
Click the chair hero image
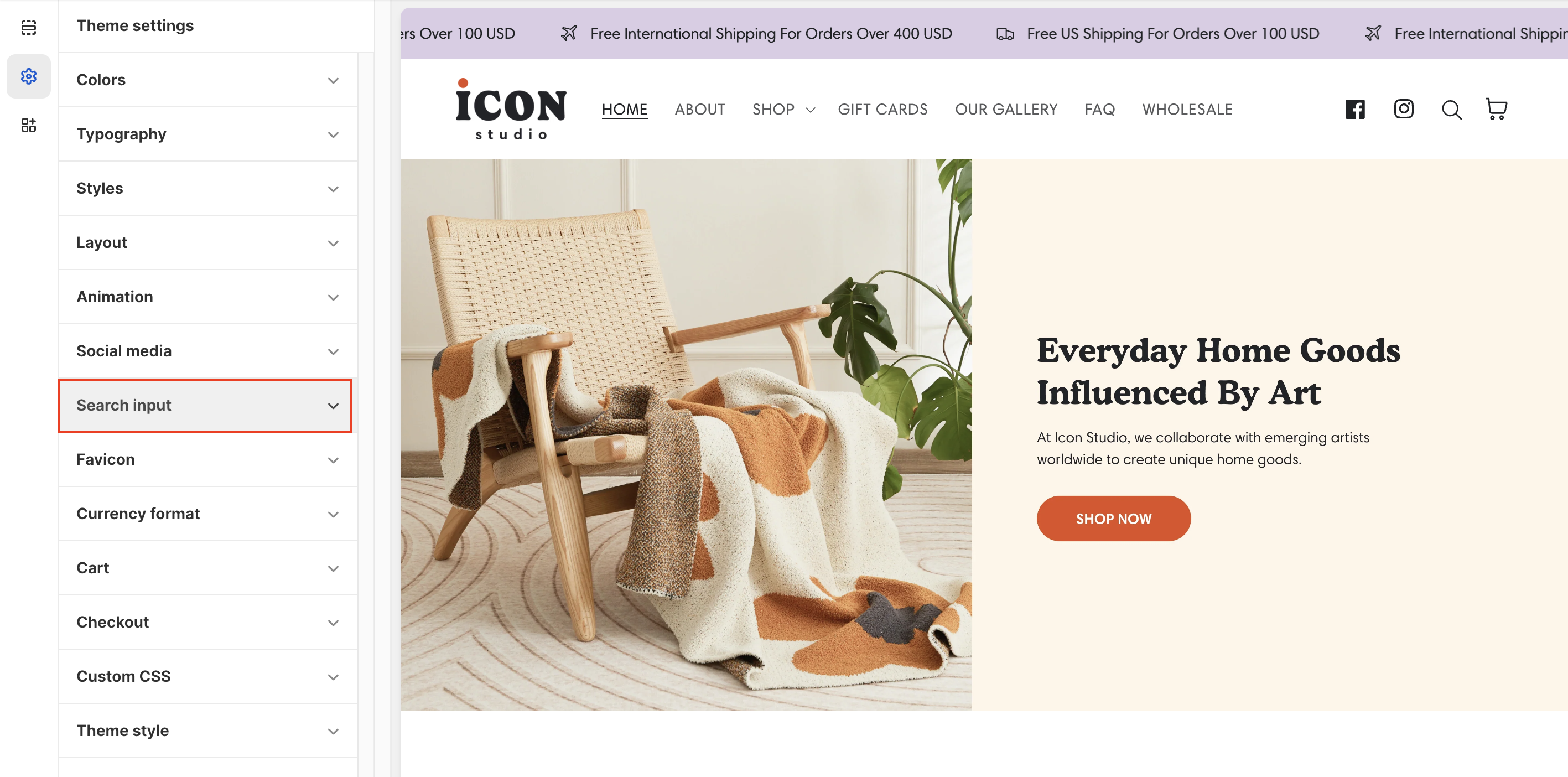point(686,435)
